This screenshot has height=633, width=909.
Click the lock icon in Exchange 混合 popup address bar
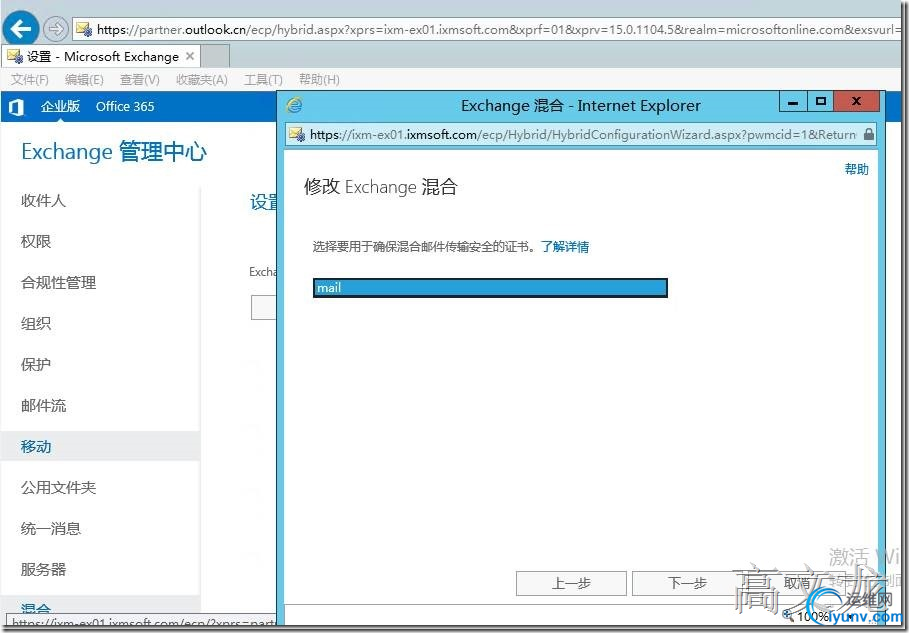pyautogui.click(x=868, y=135)
